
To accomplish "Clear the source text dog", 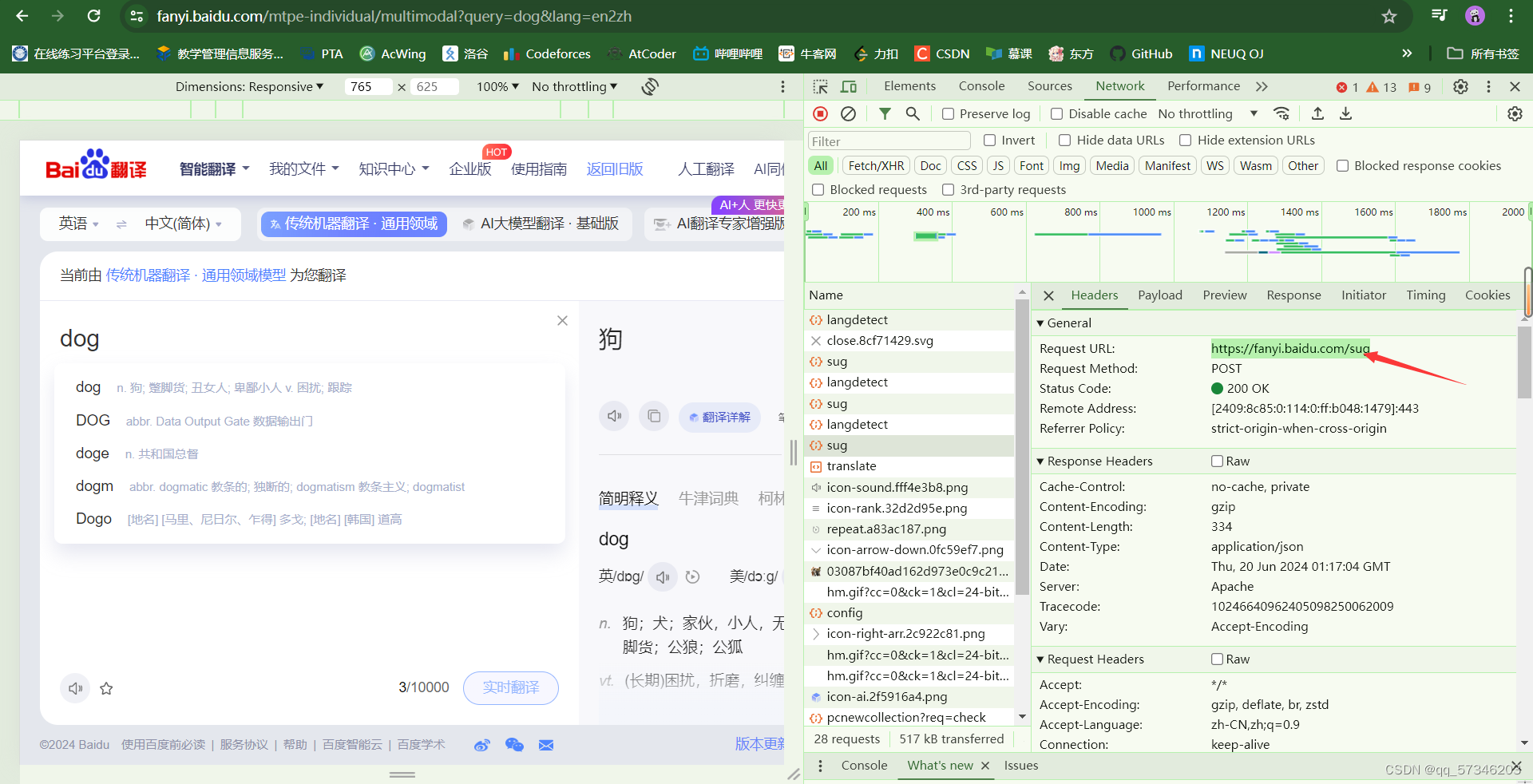I will tap(562, 320).
